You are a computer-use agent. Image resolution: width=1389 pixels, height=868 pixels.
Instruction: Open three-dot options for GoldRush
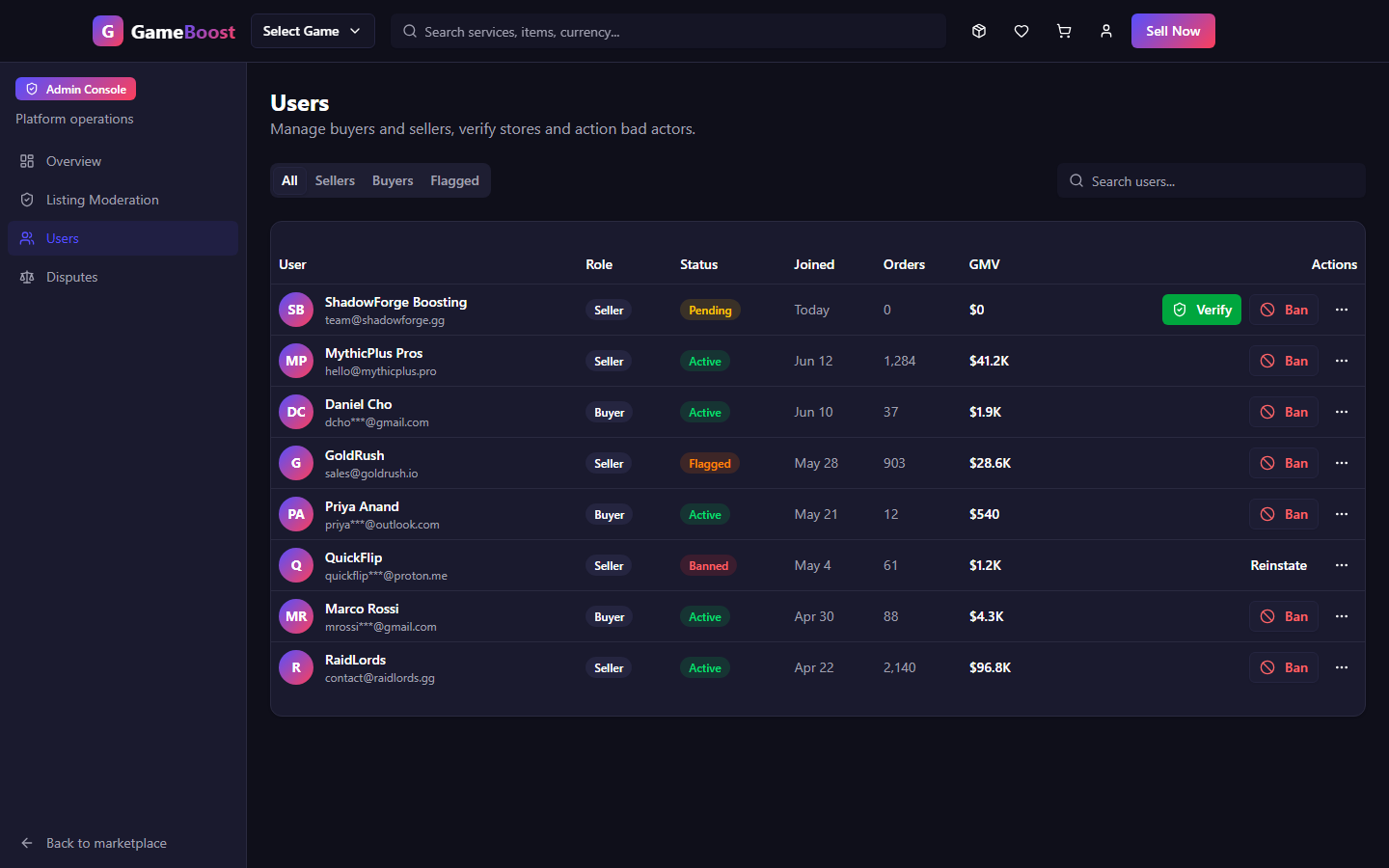(x=1342, y=463)
